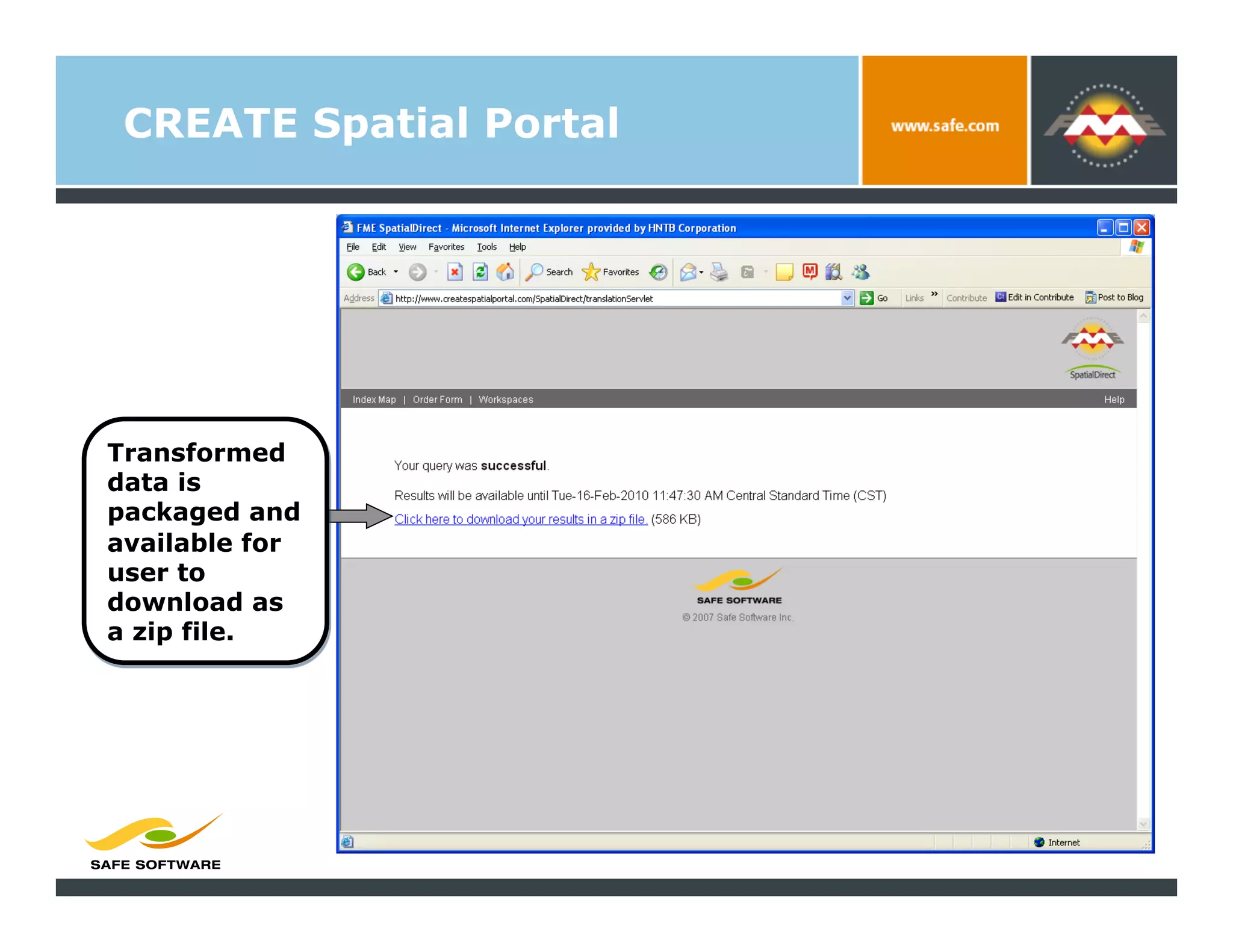Open the Order Form link
Viewport: 1233px width, 952px height.
pyautogui.click(x=438, y=400)
